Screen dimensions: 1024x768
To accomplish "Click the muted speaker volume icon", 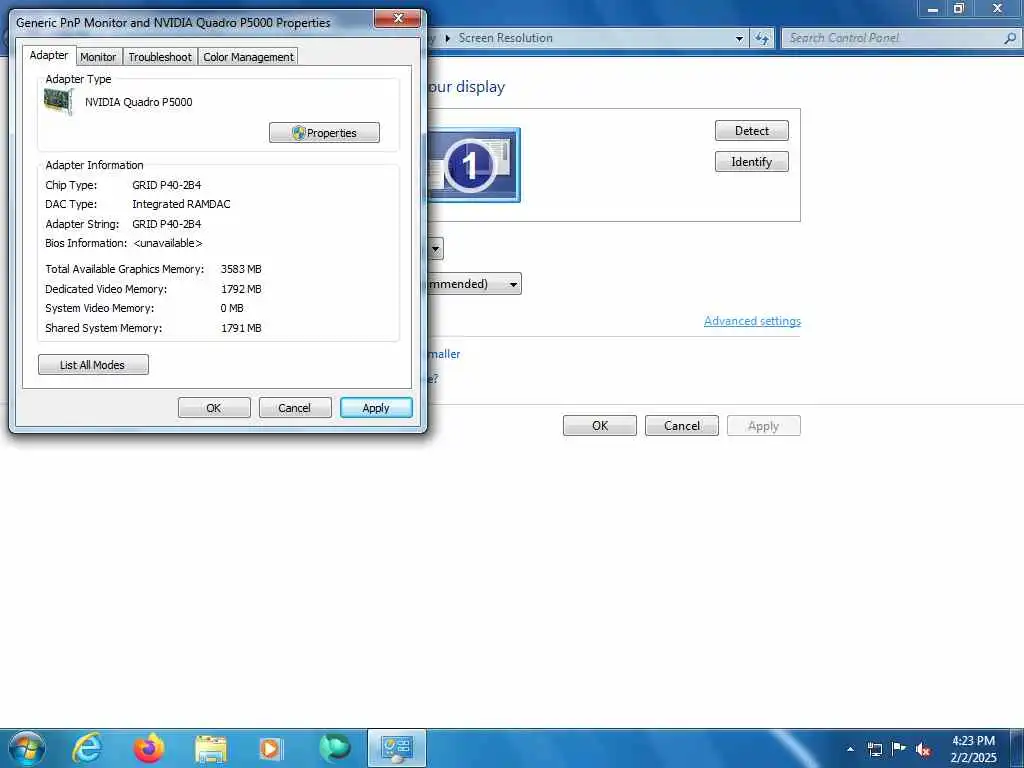I will coord(923,749).
